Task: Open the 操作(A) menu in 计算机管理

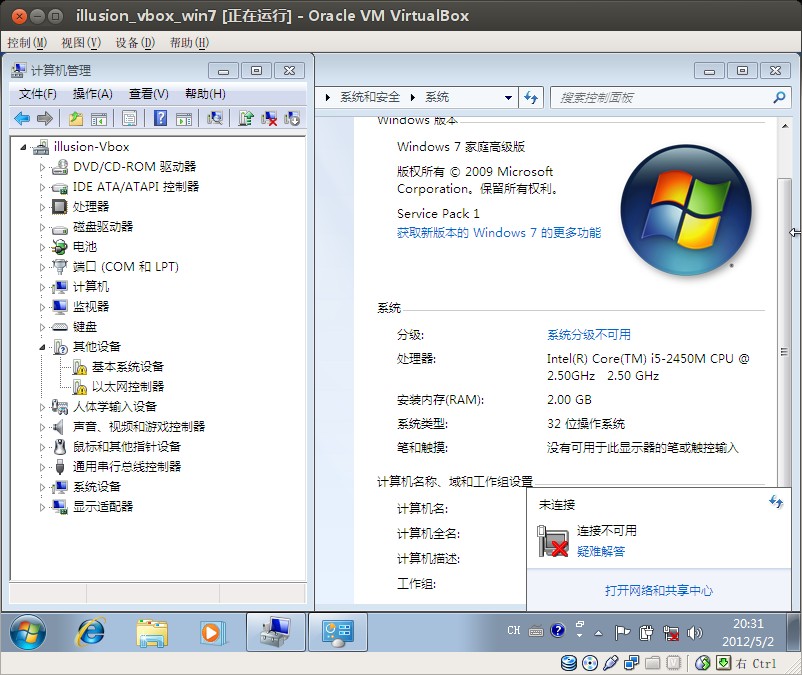Action: coord(93,94)
